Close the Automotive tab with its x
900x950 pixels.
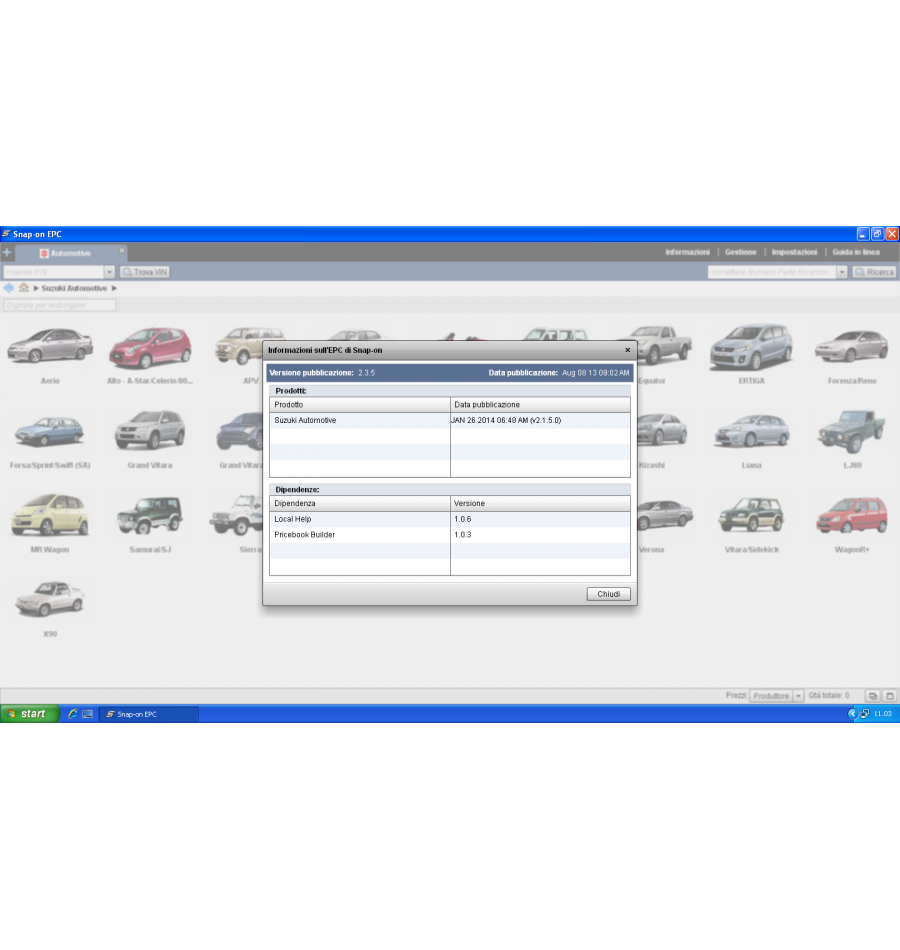point(121,250)
